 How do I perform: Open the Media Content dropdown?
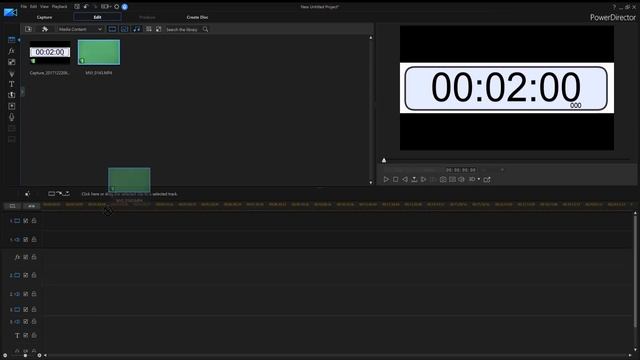(x=80, y=29)
